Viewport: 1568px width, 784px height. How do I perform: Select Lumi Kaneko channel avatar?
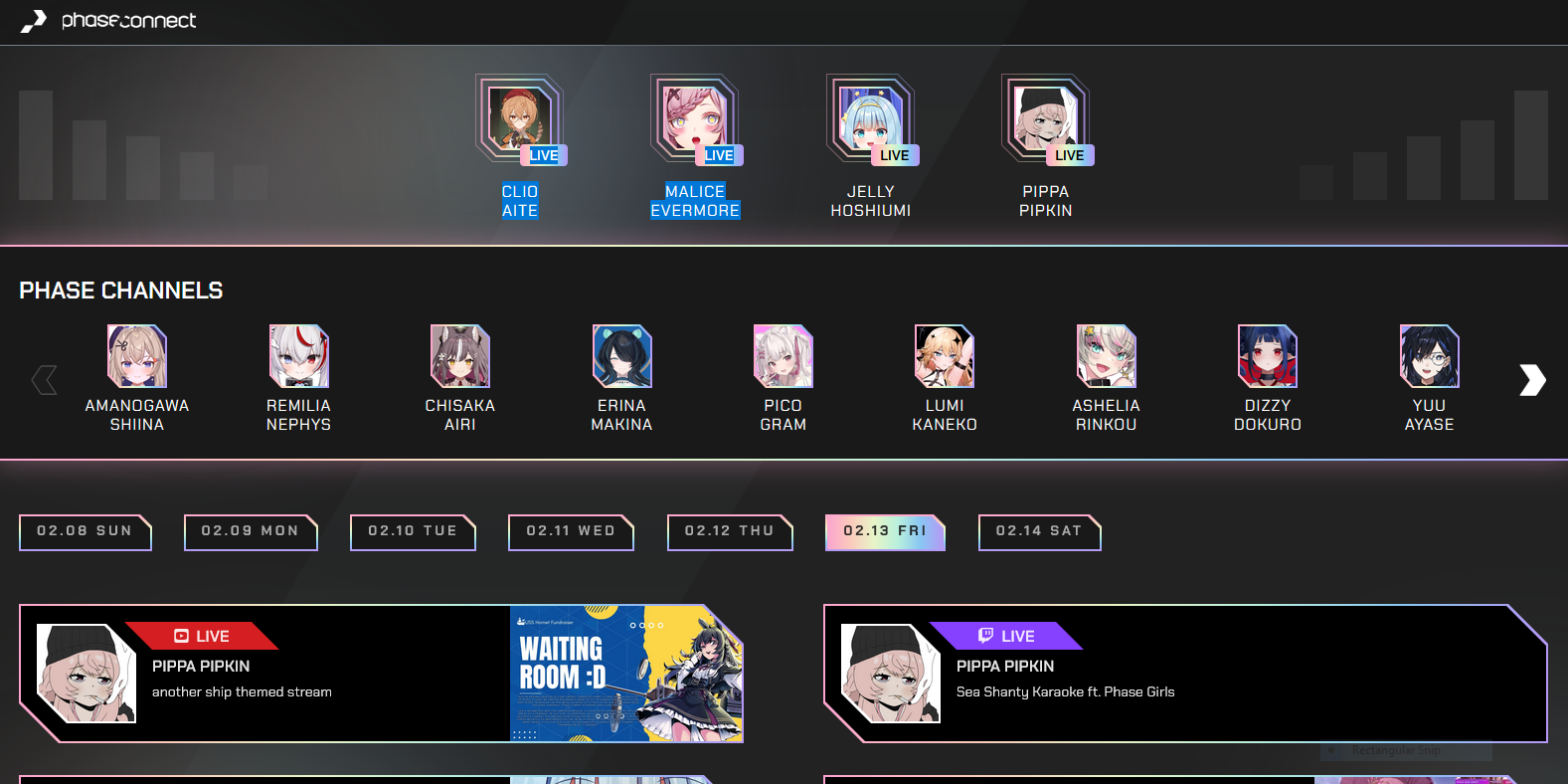coord(945,356)
